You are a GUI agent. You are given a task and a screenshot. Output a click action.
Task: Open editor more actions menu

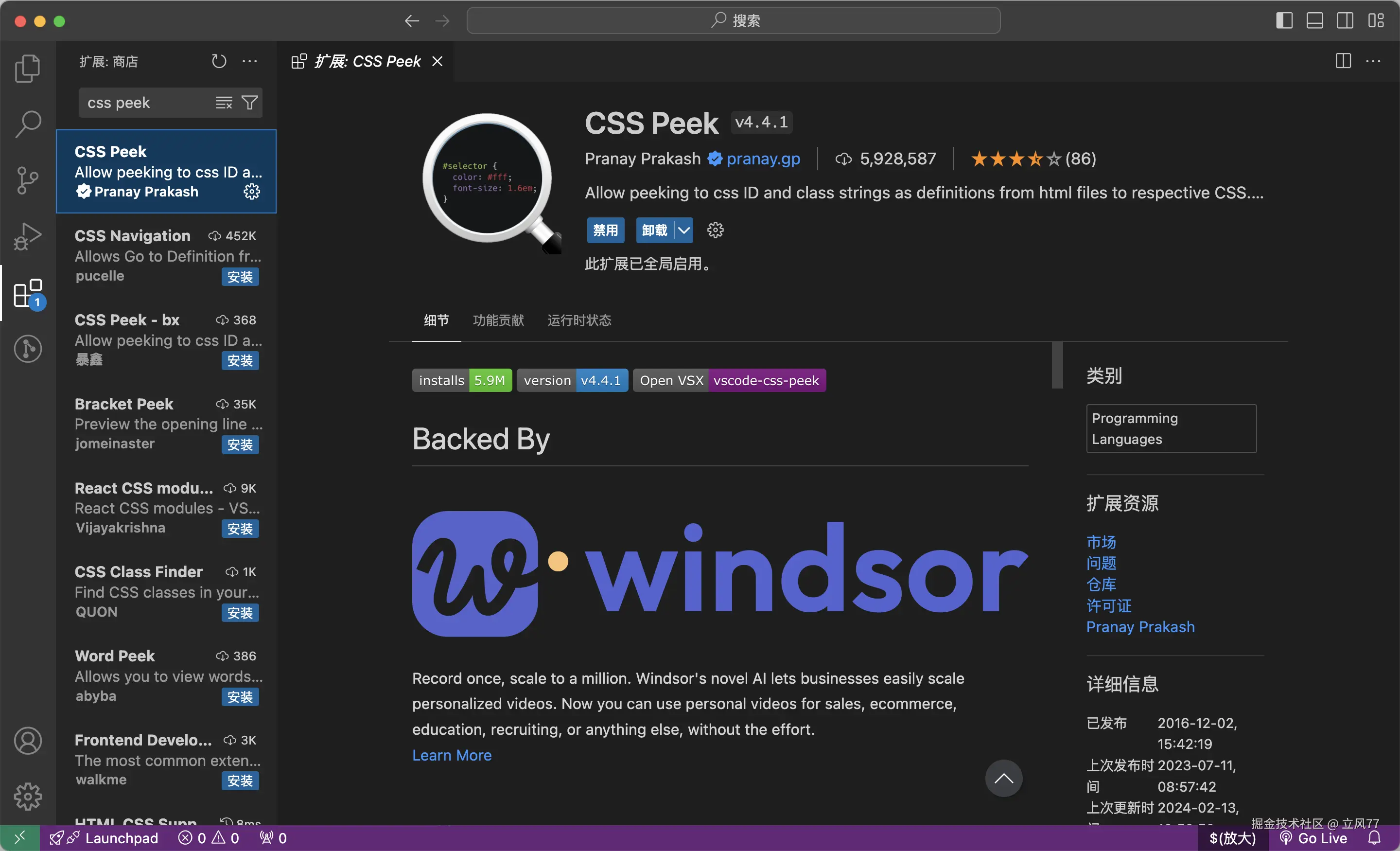click(x=1373, y=61)
